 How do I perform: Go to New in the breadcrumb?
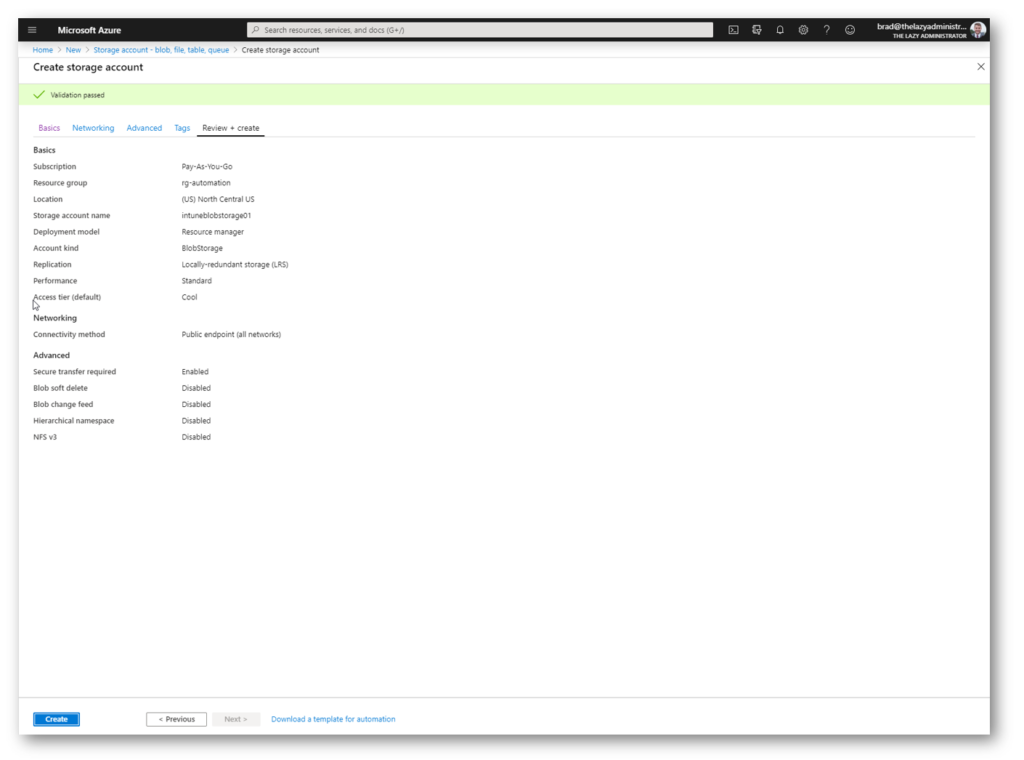[x=73, y=50]
